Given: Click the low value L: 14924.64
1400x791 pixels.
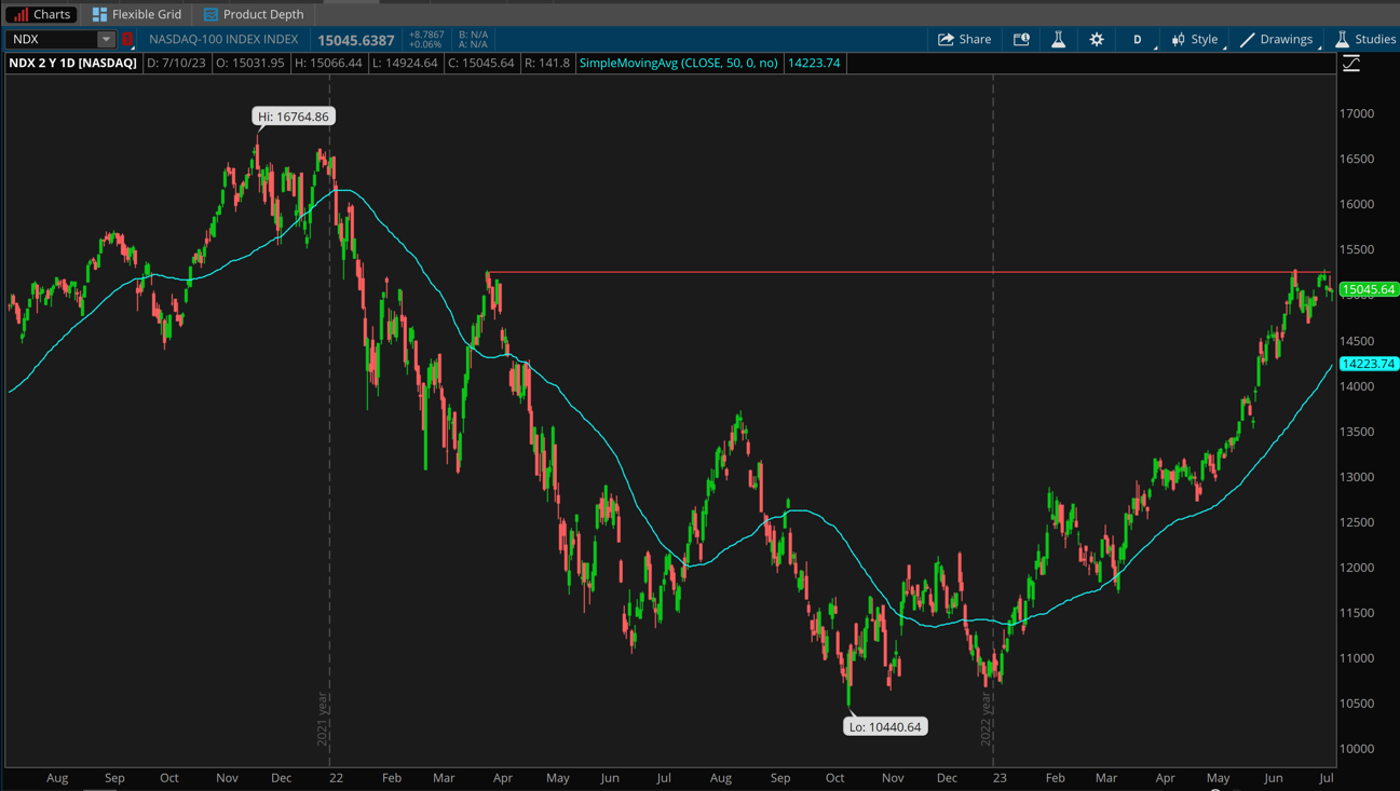Looking at the screenshot, I should click(x=404, y=63).
